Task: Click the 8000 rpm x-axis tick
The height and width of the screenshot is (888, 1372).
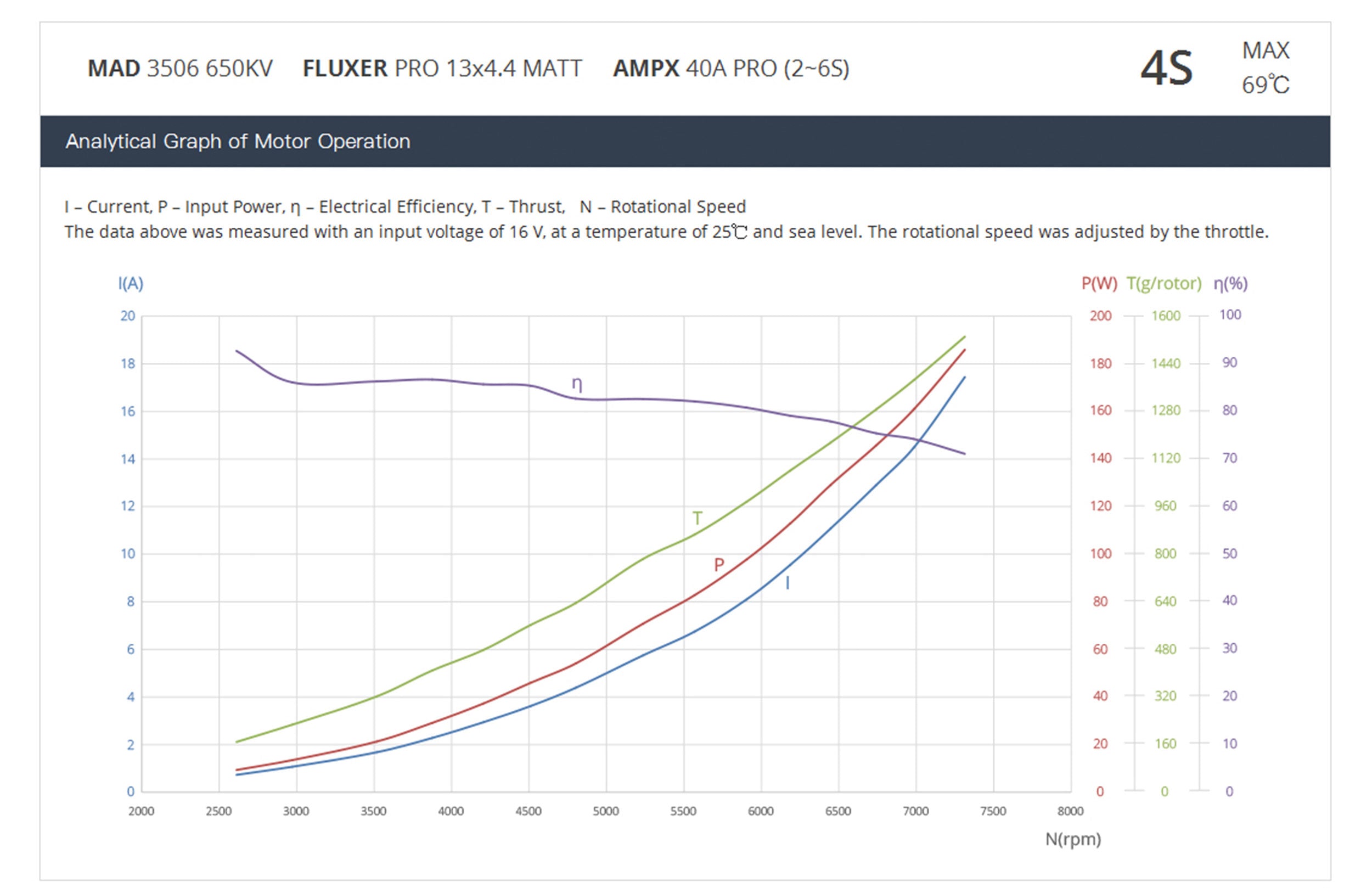Action: [1070, 811]
